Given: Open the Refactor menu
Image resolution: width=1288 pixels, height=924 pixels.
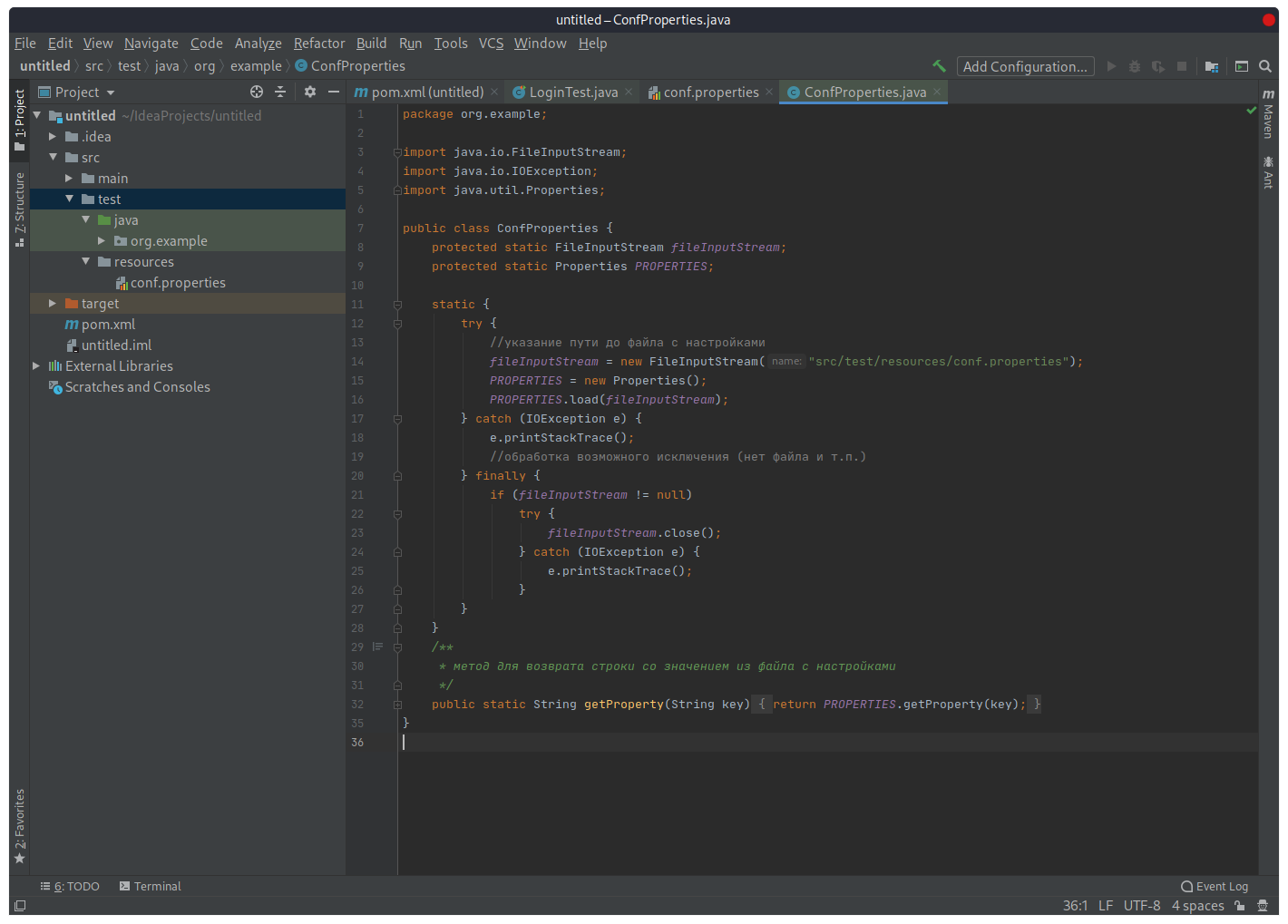Looking at the screenshot, I should 318,44.
